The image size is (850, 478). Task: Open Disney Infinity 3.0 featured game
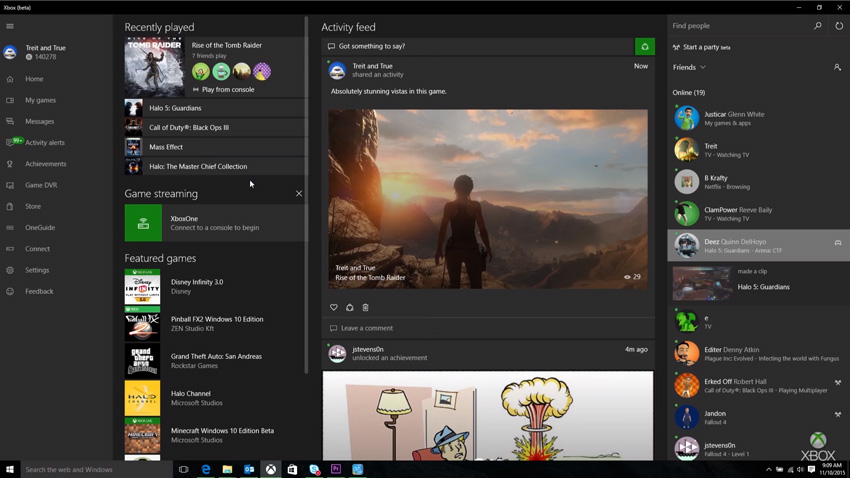pos(215,286)
